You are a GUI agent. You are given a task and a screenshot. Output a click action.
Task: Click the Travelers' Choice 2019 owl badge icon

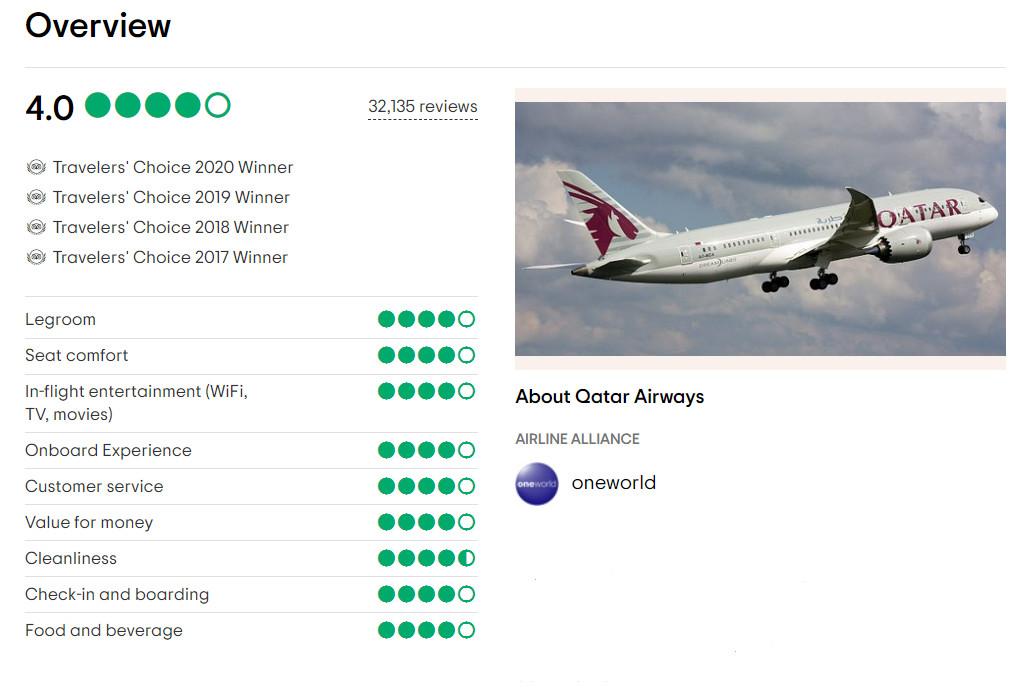[x=37, y=197]
